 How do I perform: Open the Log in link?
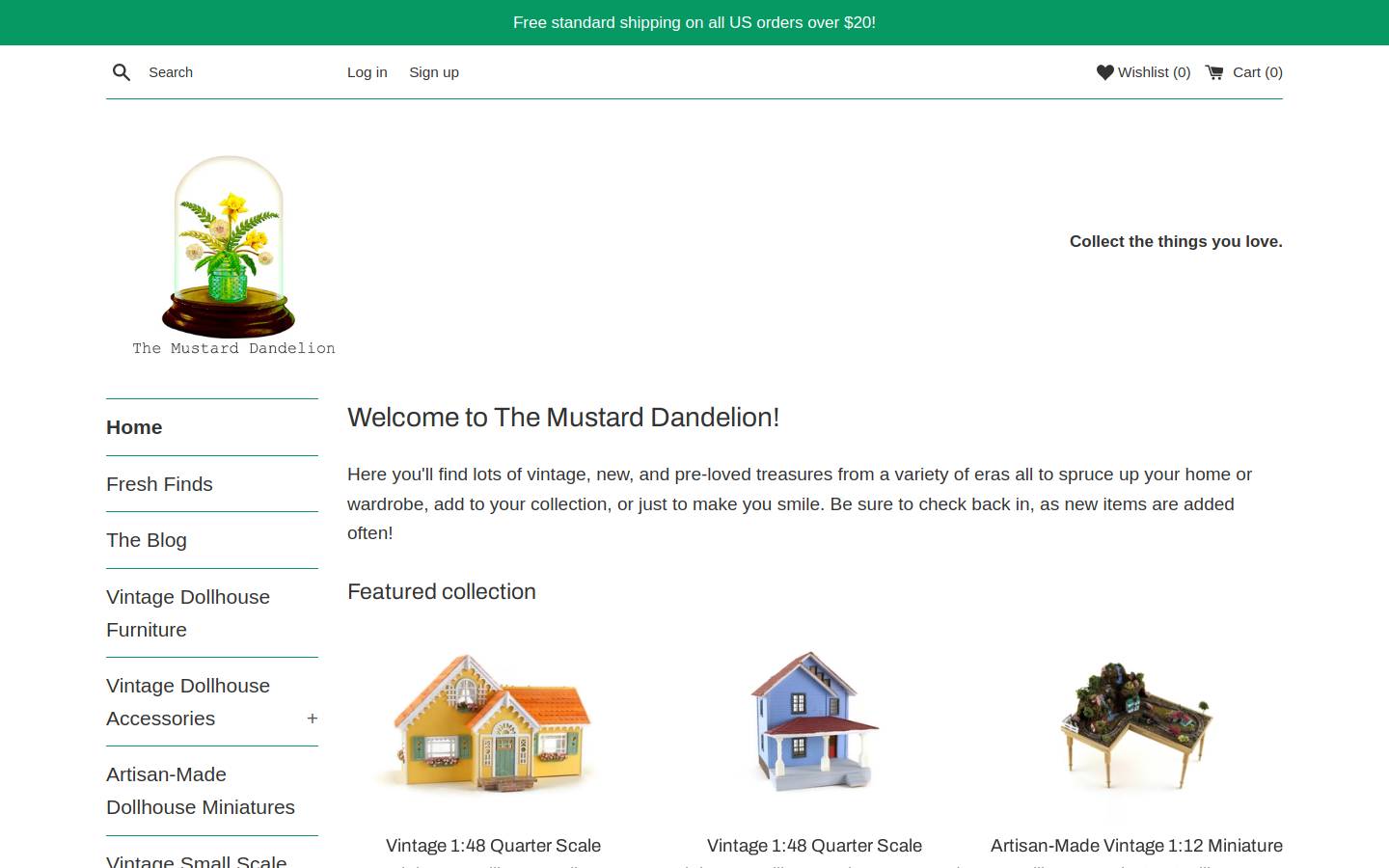click(x=368, y=72)
